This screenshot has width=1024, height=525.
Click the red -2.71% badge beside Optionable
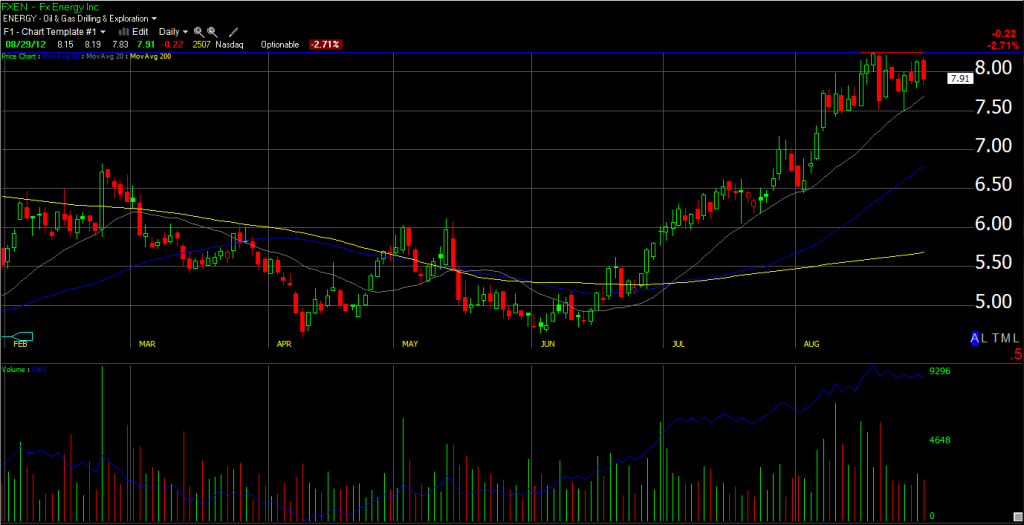coord(325,44)
